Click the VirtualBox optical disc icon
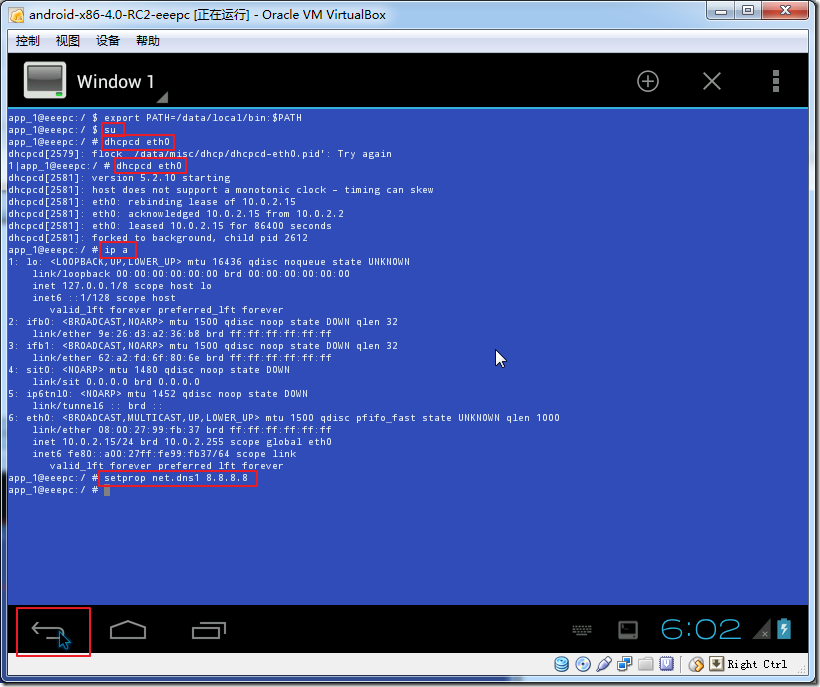Image resolution: width=820 pixels, height=687 pixels. pos(583,664)
